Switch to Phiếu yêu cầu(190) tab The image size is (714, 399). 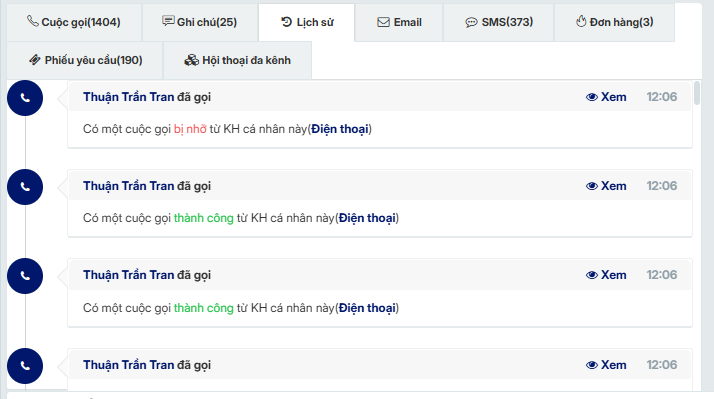click(x=85, y=60)
